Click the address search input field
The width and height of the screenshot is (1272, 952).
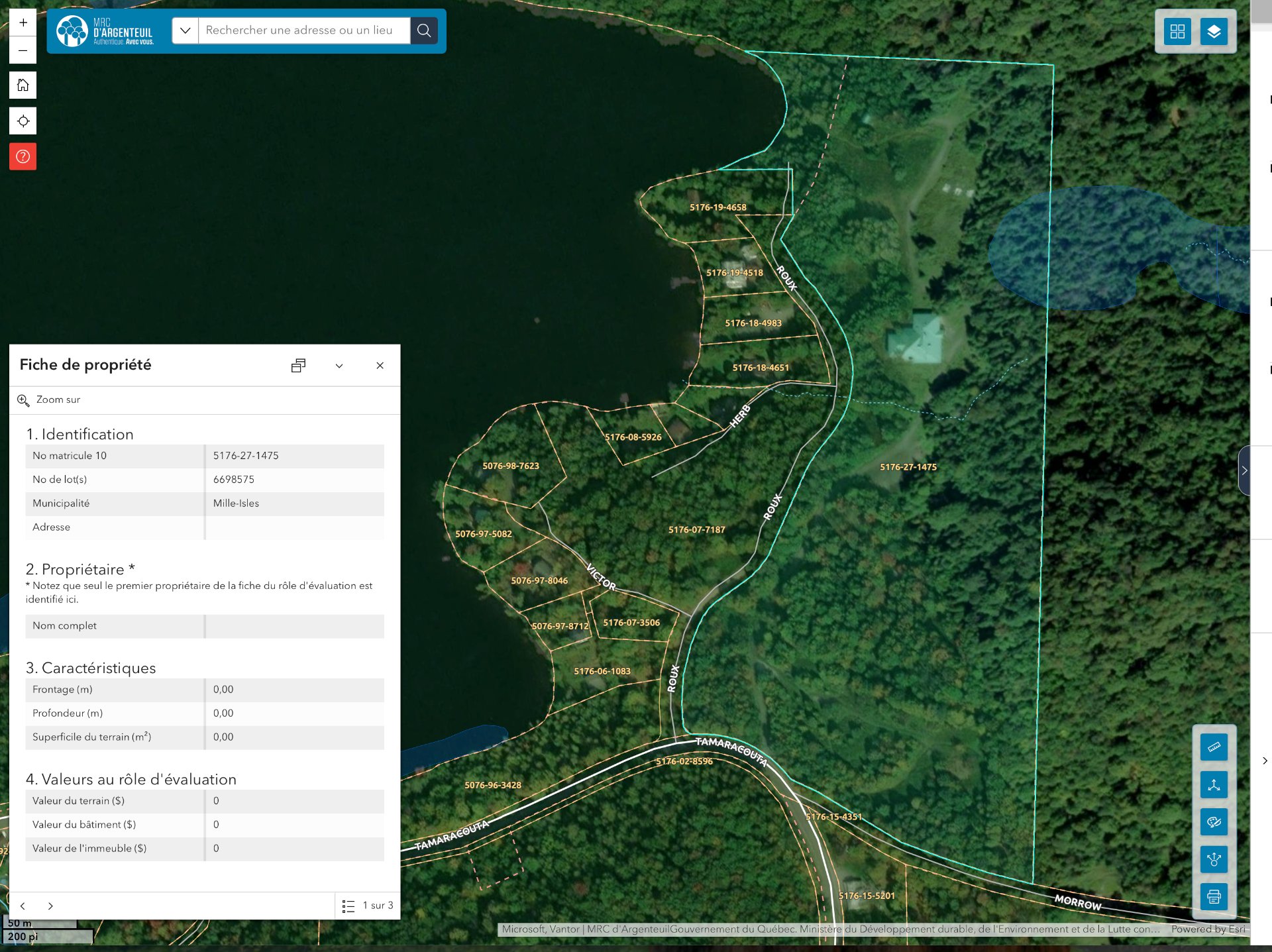(303, 30)
